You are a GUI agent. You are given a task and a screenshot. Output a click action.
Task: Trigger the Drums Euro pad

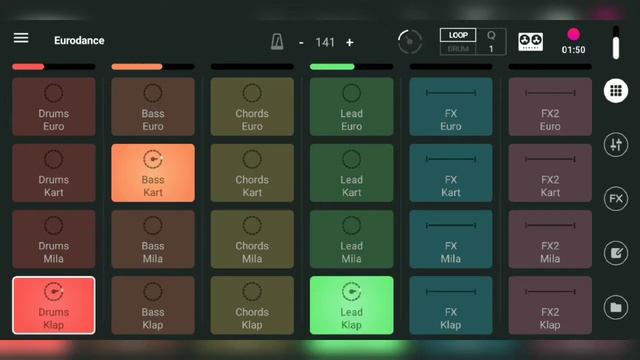click(53, 107)
